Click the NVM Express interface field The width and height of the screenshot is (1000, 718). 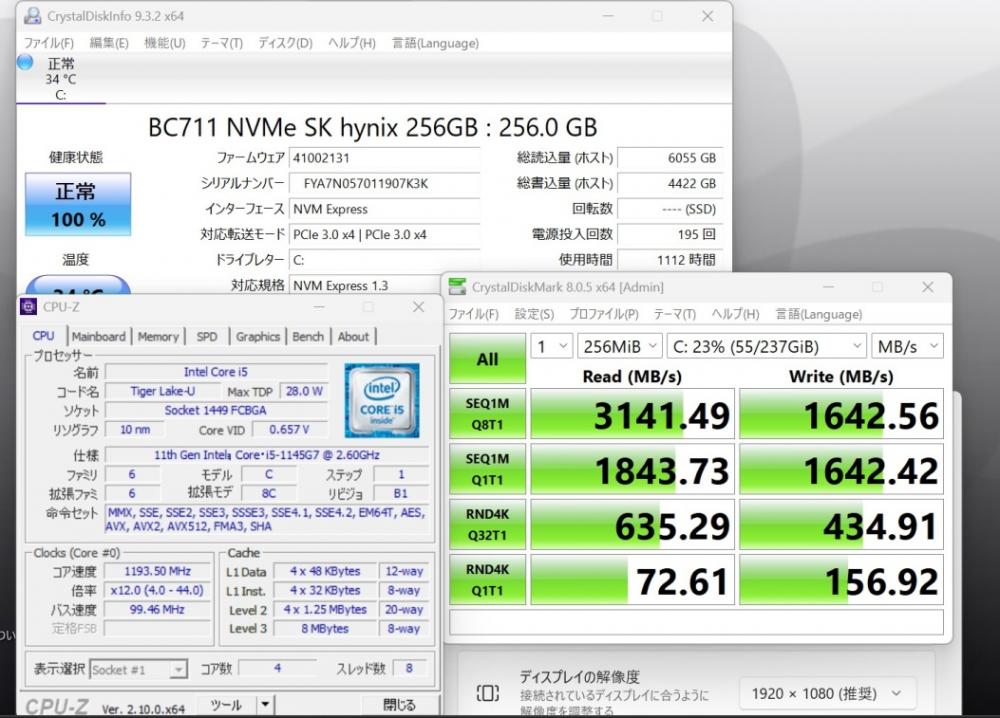[x=384, y=209]
